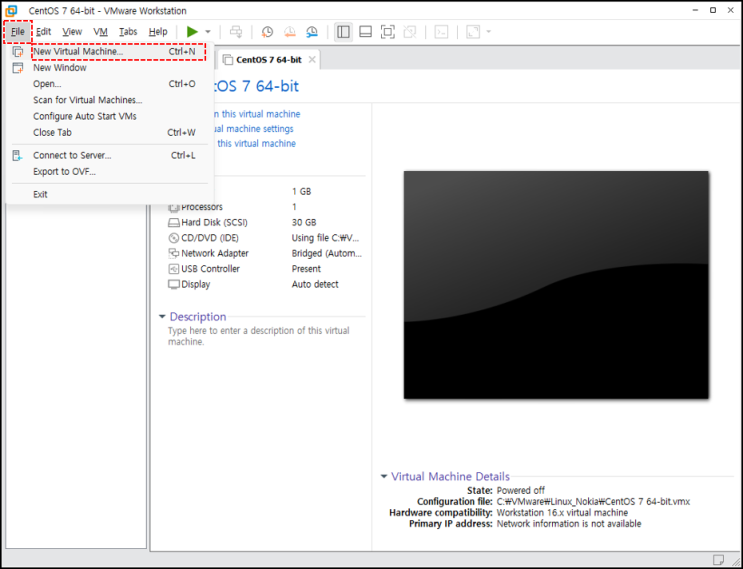Screen dimensions: 743x569
Task: Select Scan for Virtual Machines...
Action: click(109, 100)
